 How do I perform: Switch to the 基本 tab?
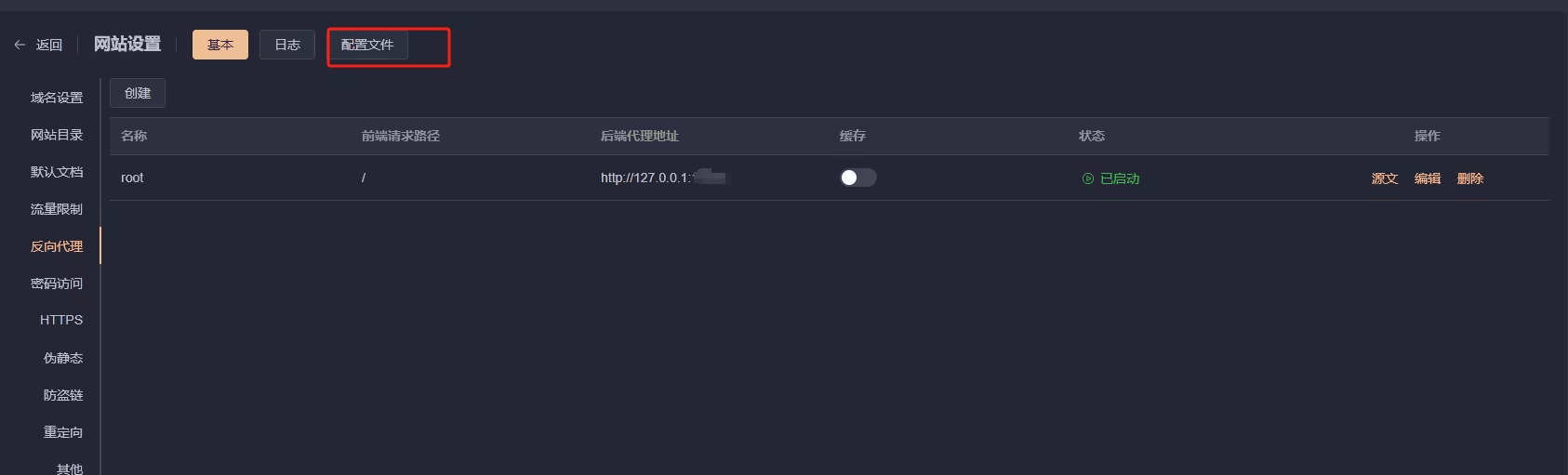point(220,45)
